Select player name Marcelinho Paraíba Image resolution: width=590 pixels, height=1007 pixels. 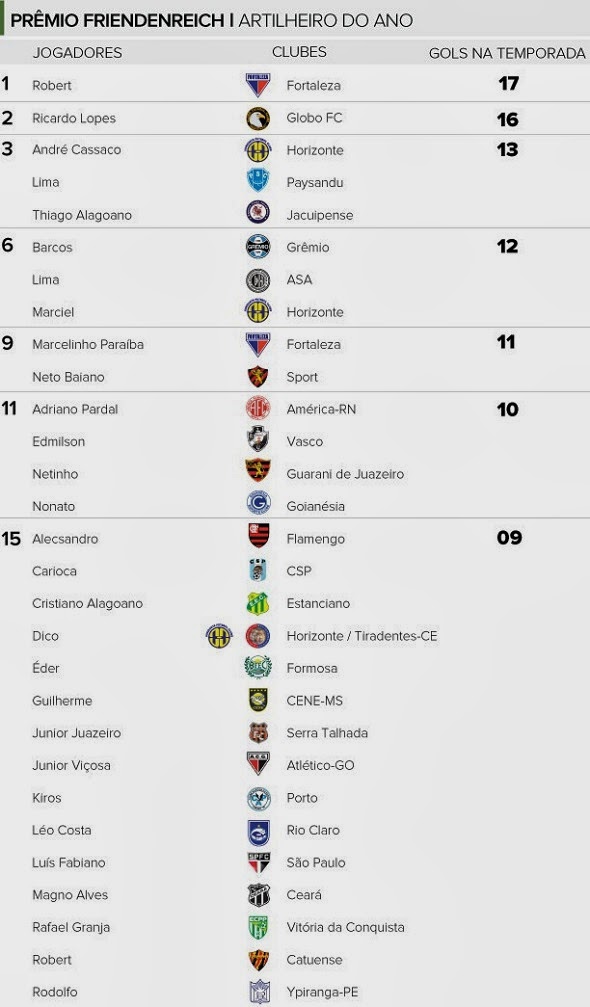click(88, 344)
